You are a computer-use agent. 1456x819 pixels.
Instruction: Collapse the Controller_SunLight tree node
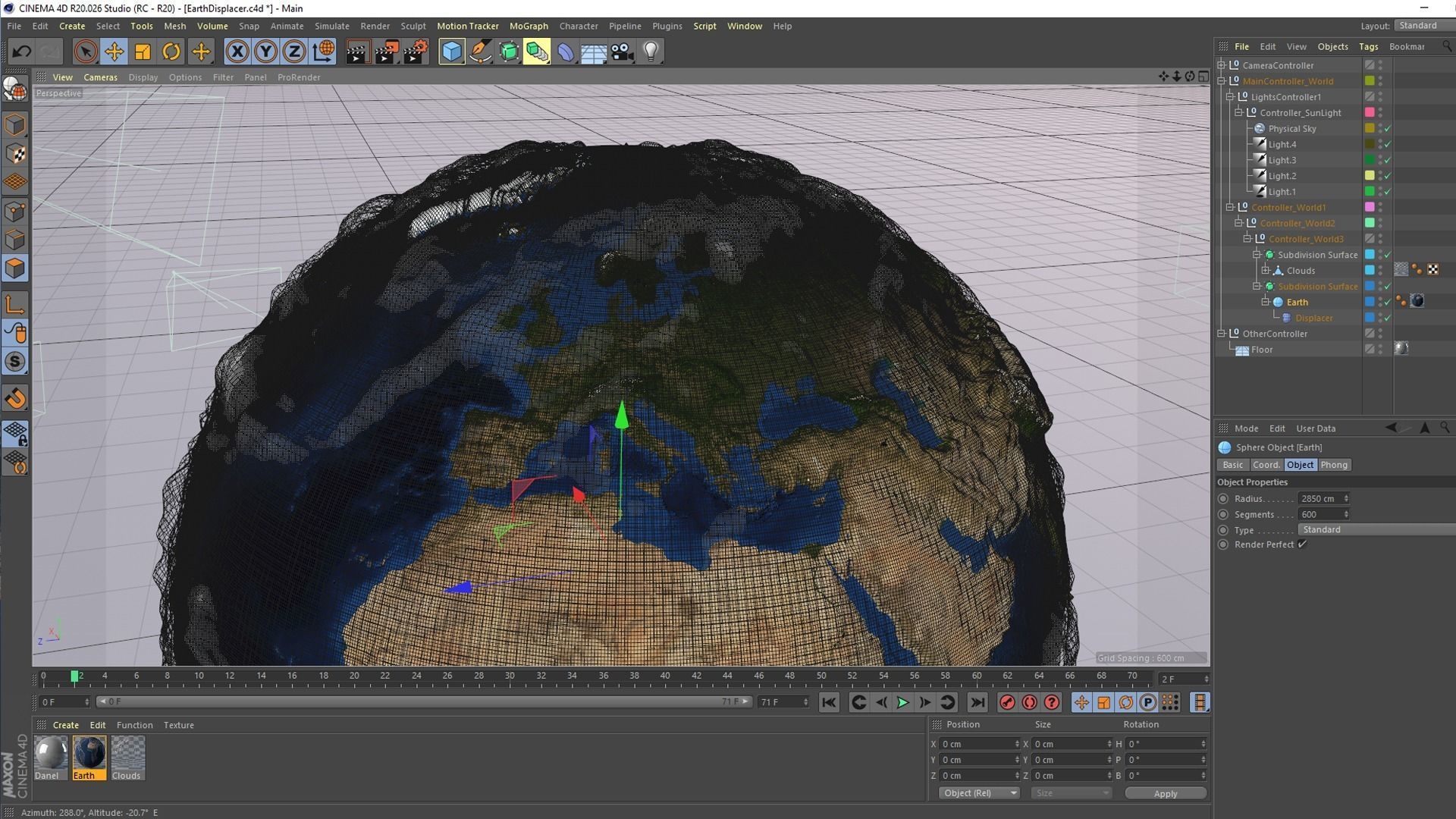[x=1239, y=112]
